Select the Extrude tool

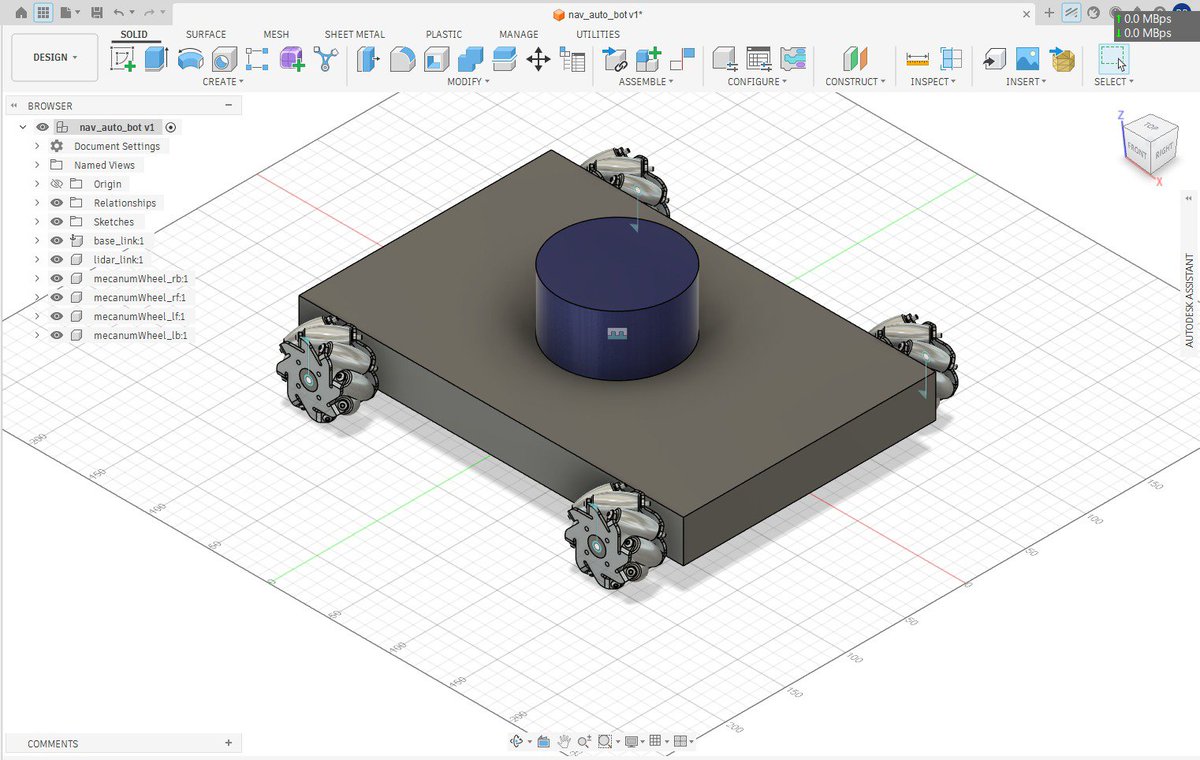point(155,59)
